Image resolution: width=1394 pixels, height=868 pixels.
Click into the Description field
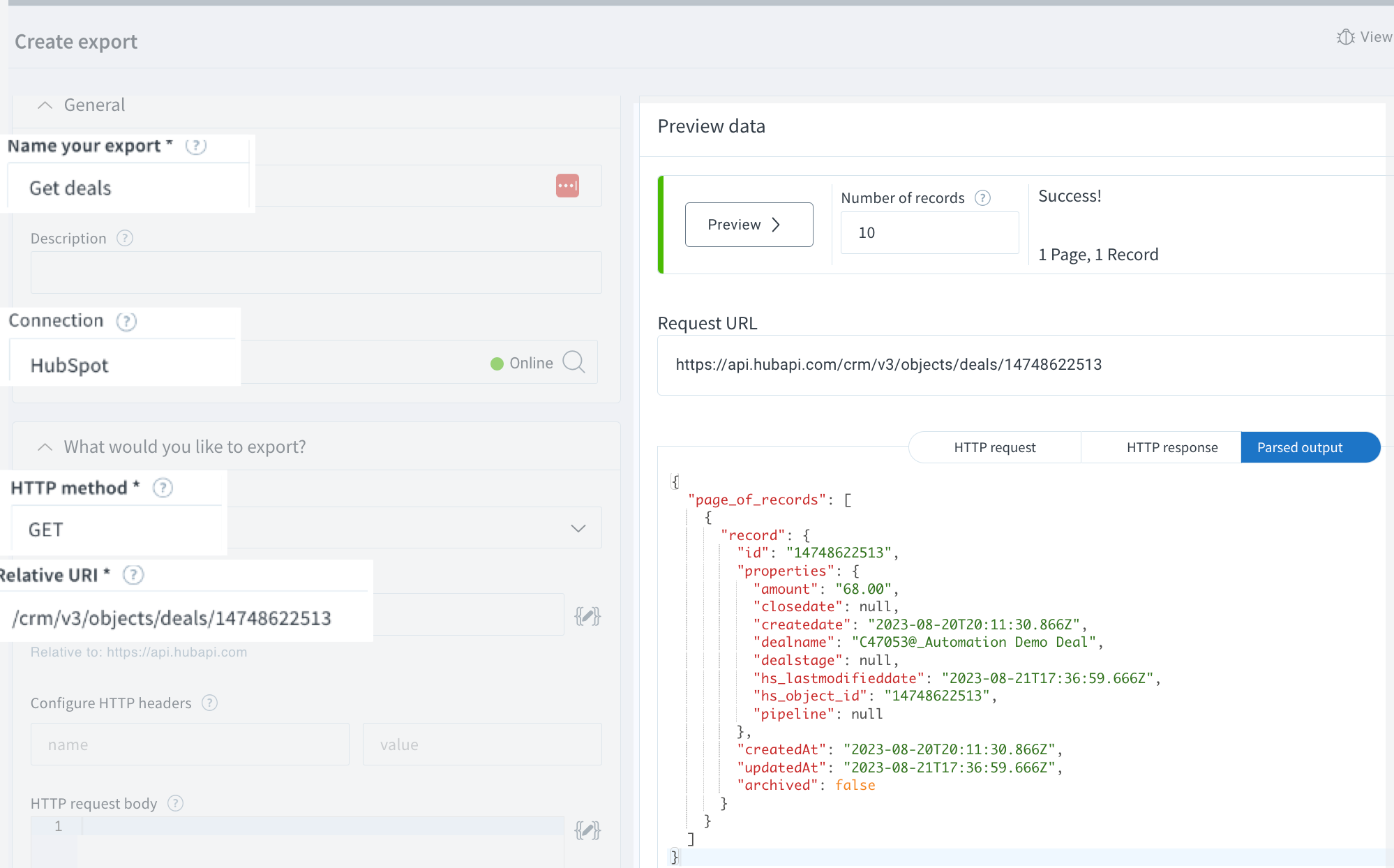pos(316,272)
